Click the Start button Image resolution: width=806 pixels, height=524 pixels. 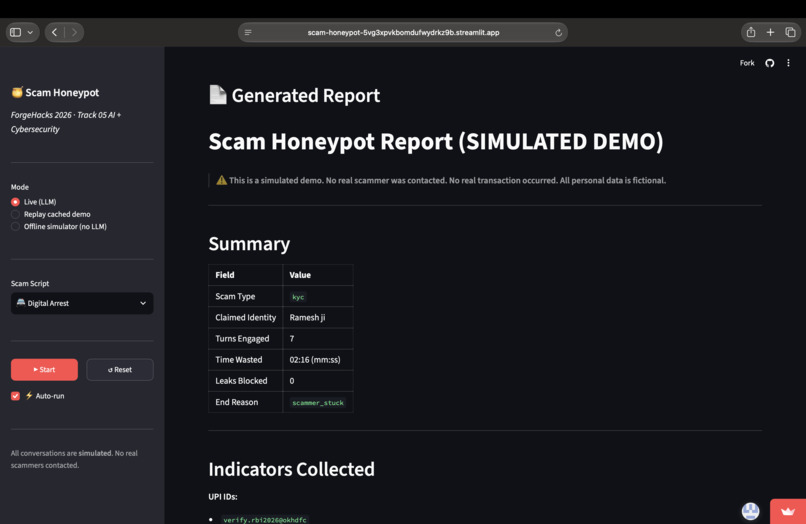44,370
